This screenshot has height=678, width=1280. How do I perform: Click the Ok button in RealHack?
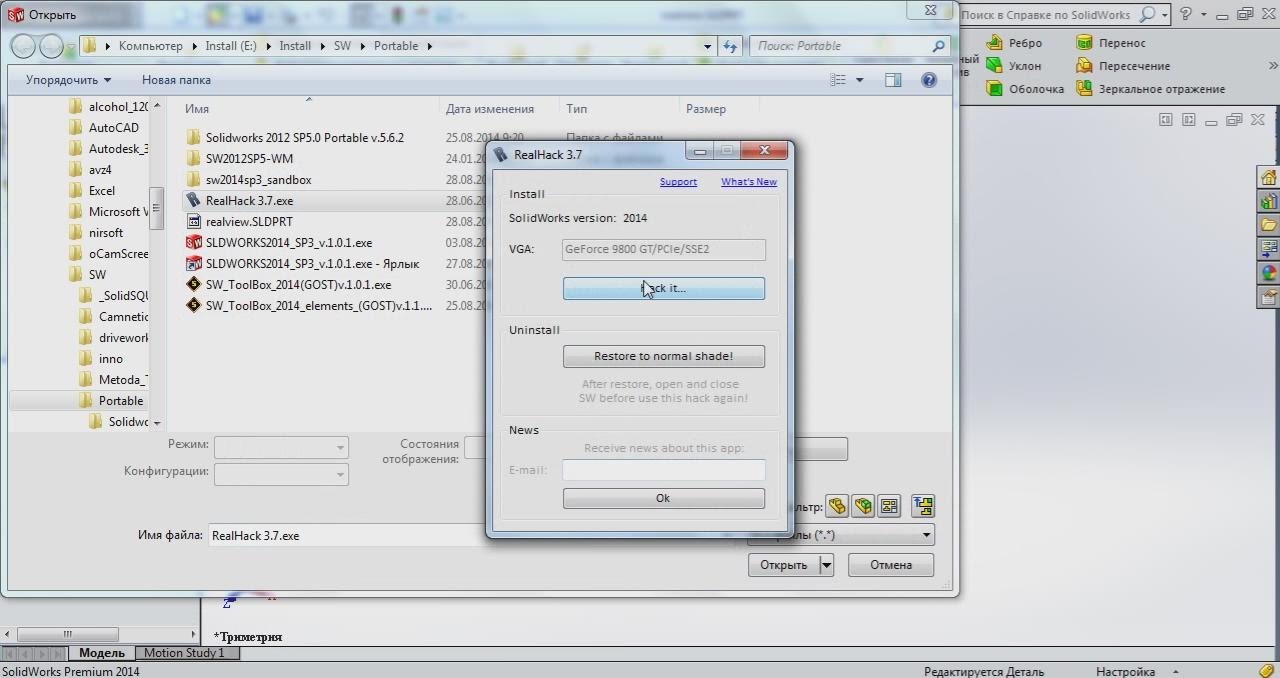664,498
